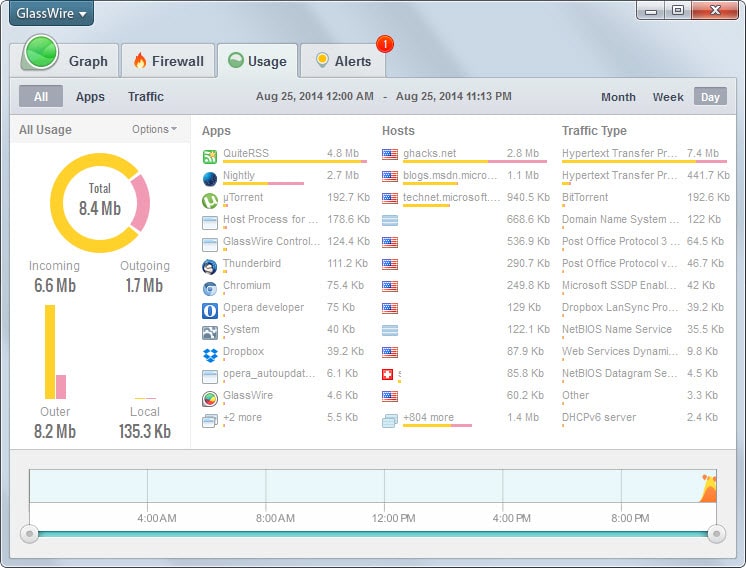The width and height of the screenshot is (746, 568).
Task: Switch time range to Month
Action: [618, 97]
